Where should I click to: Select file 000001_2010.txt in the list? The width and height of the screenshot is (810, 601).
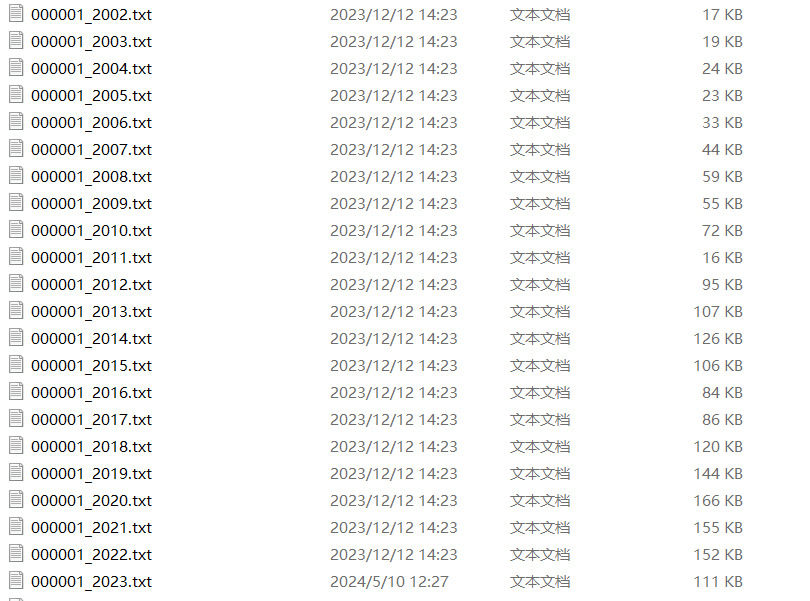coord(91,231)
